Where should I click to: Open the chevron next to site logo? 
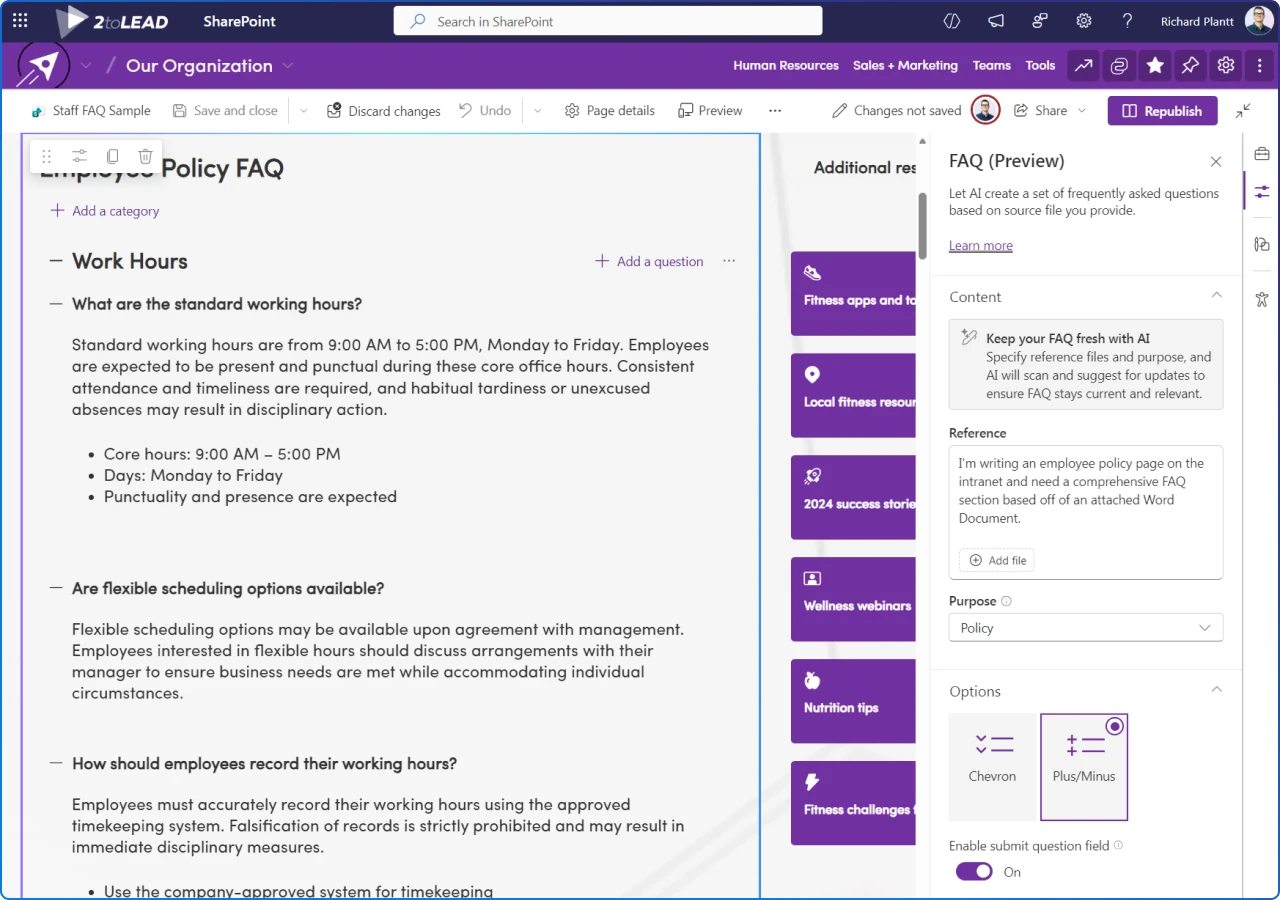[x=85, y=66]
